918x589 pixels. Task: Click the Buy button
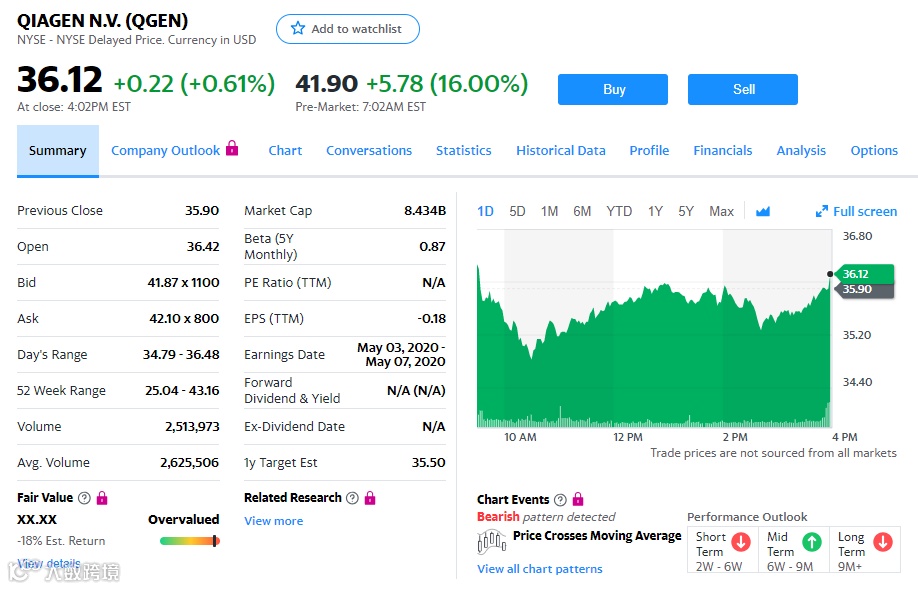pos(613,90)
